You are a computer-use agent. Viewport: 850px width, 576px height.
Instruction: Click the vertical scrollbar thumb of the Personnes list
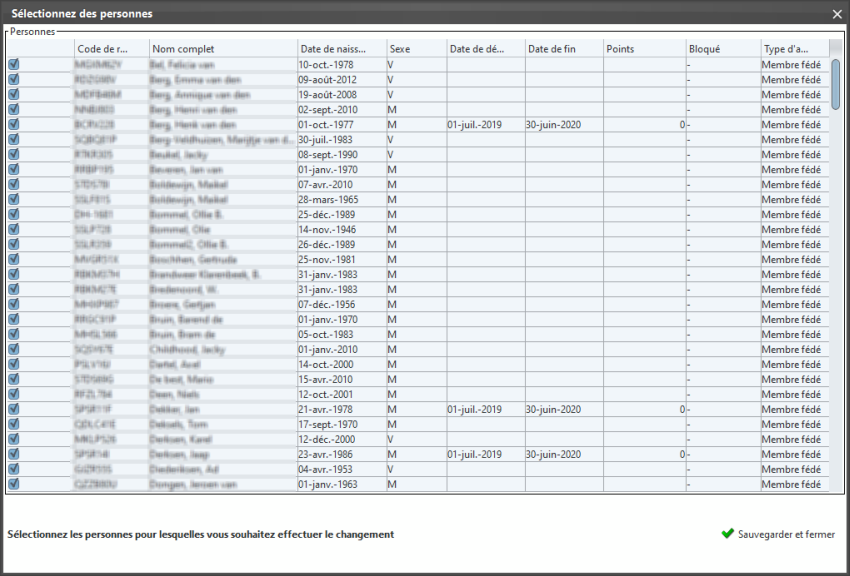(x=835, y=84)
